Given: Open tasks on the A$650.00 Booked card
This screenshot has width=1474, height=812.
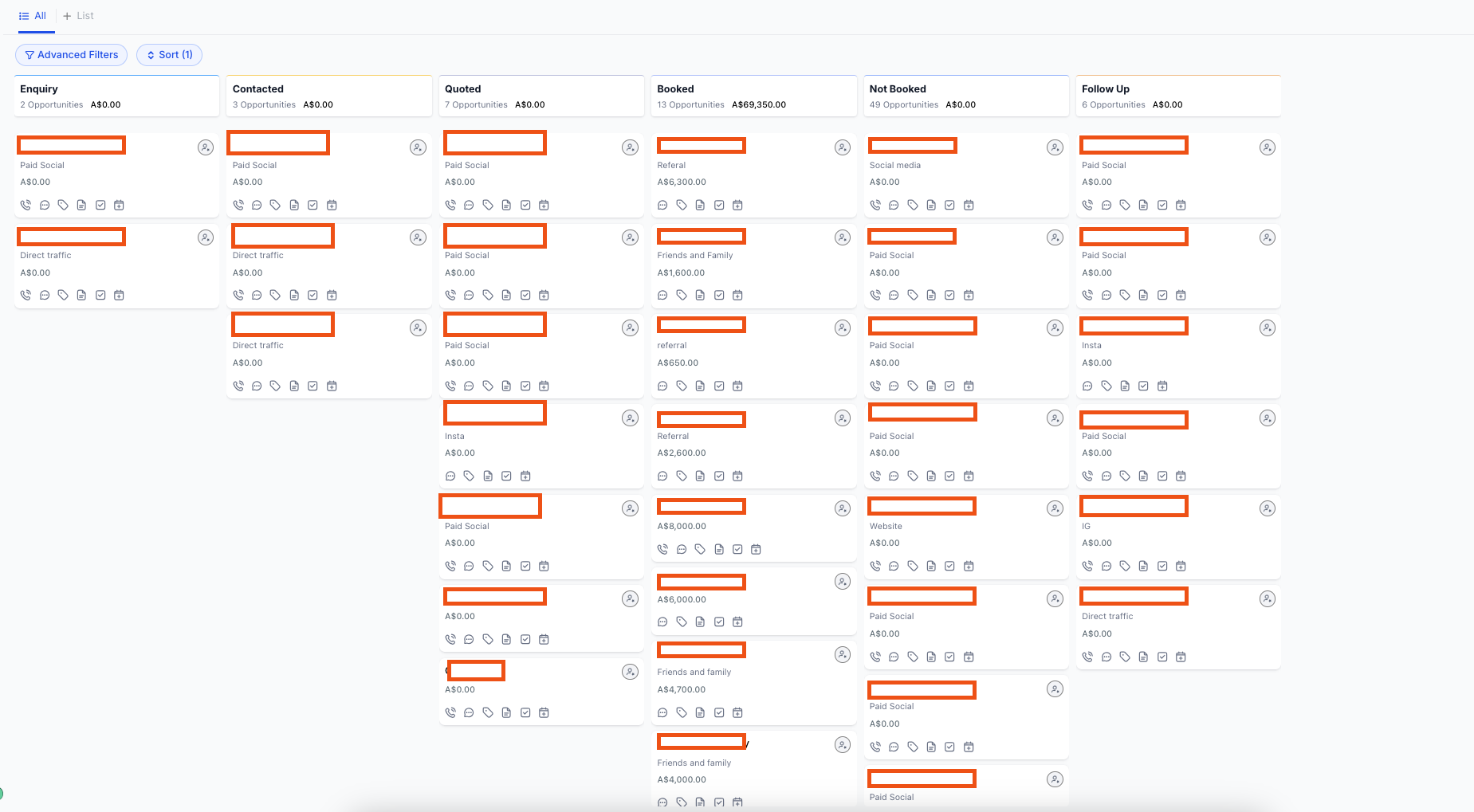Looking at the screenshot, I should (x=719, y=386).
